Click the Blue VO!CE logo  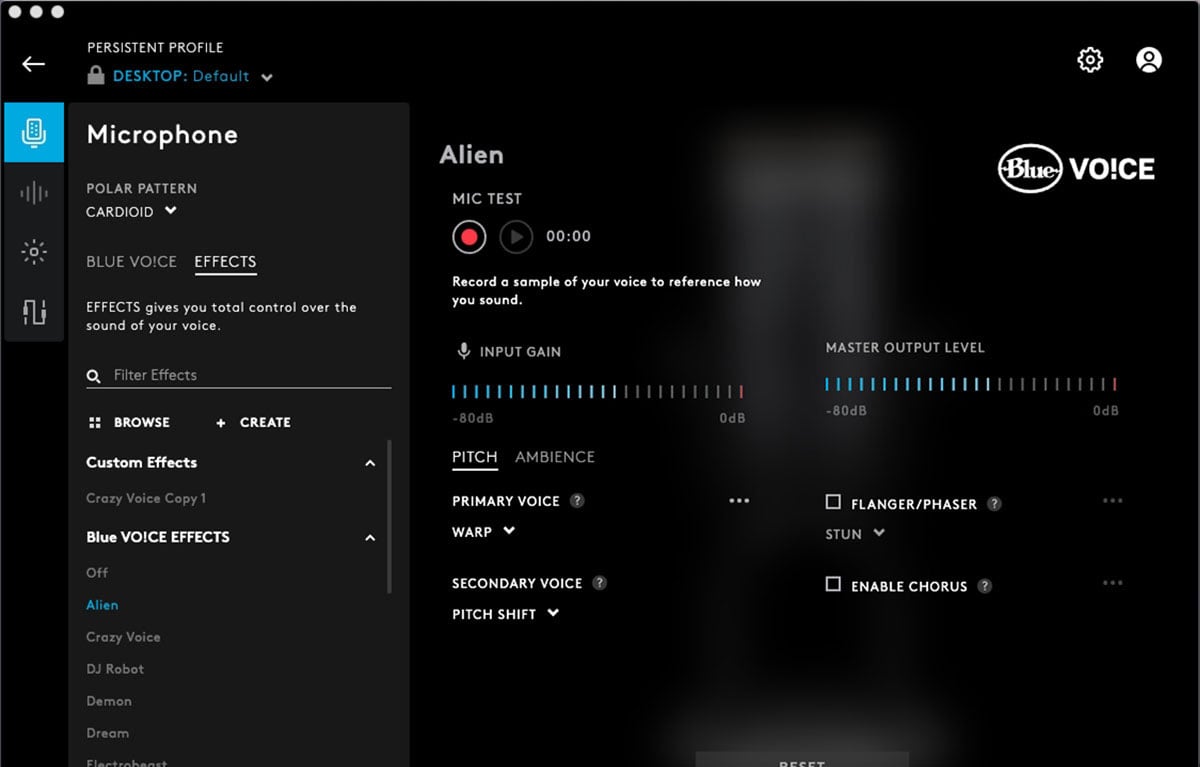point(1076,169)
